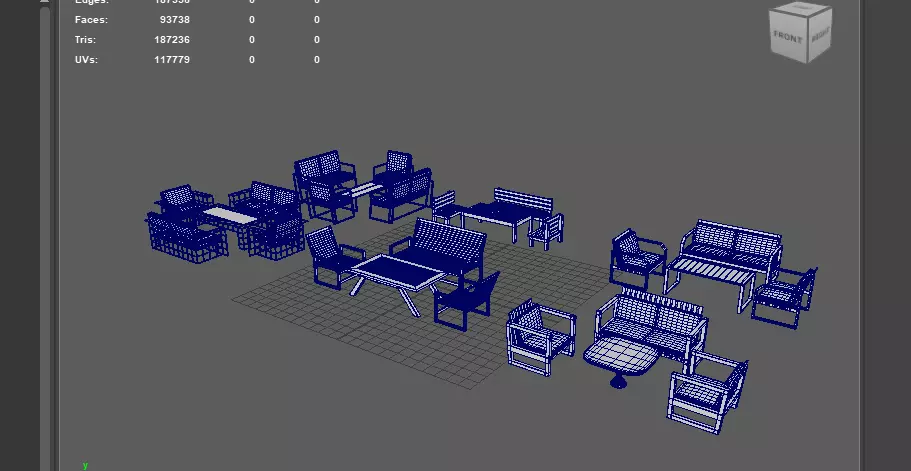
Task: Click the UV count value 117779
Action: [172, 59]
